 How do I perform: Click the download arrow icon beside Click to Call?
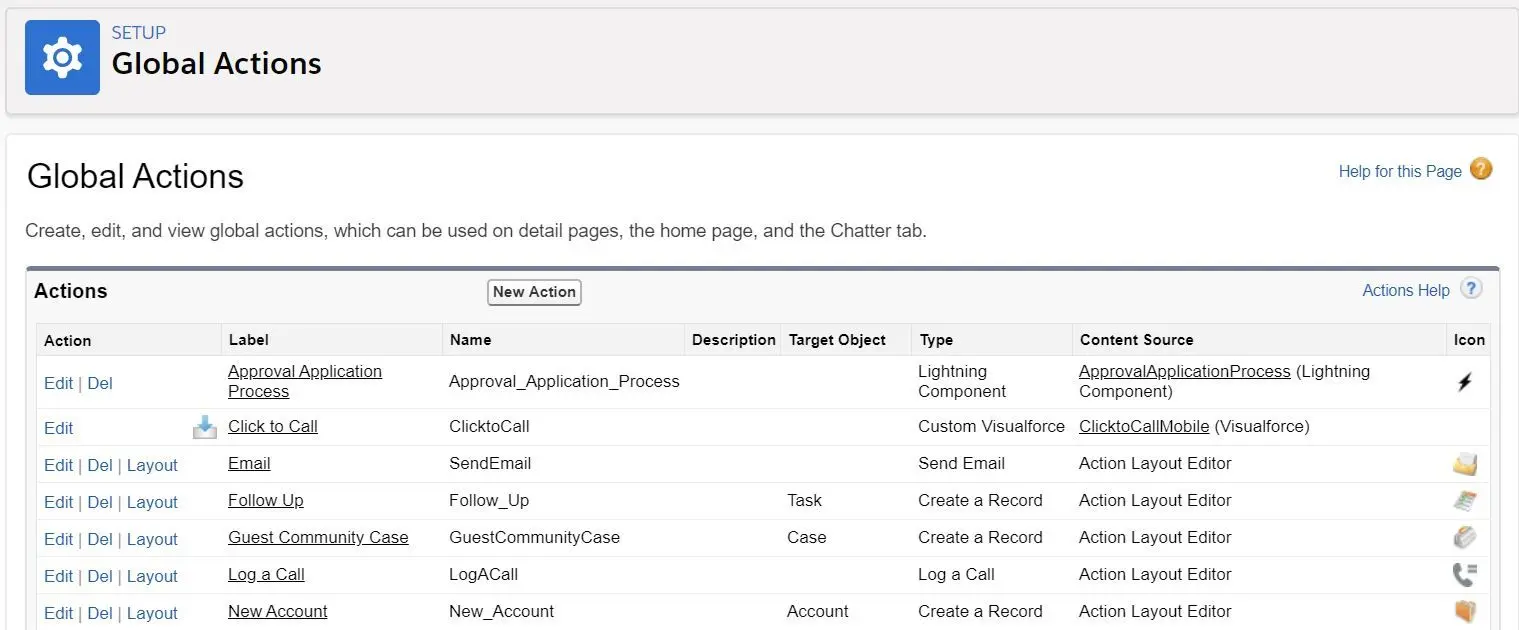[205, 427]
